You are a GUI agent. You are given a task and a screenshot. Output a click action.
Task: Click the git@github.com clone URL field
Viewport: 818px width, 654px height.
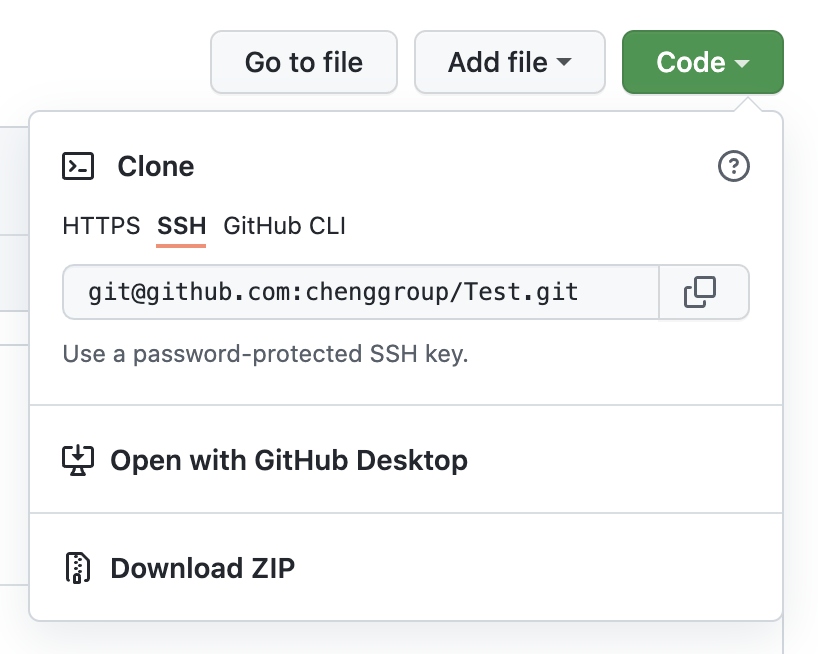(x=360, y=292)
